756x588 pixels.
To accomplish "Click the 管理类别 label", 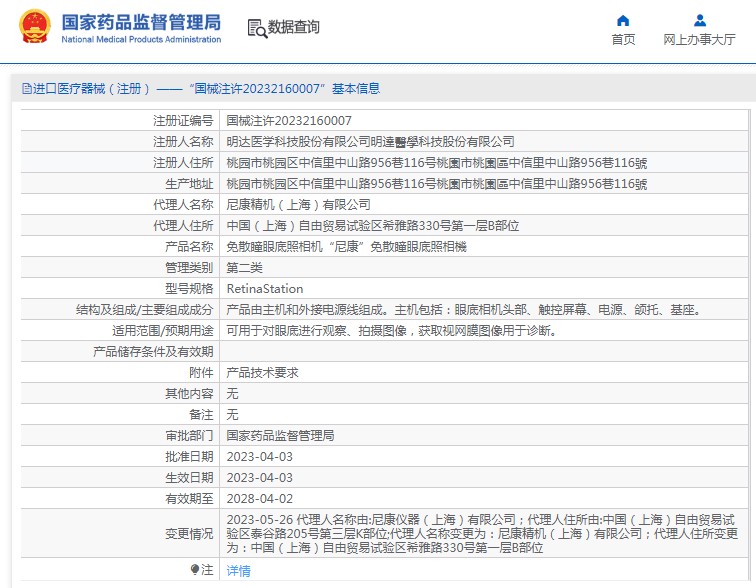I will tap(189, 268).
